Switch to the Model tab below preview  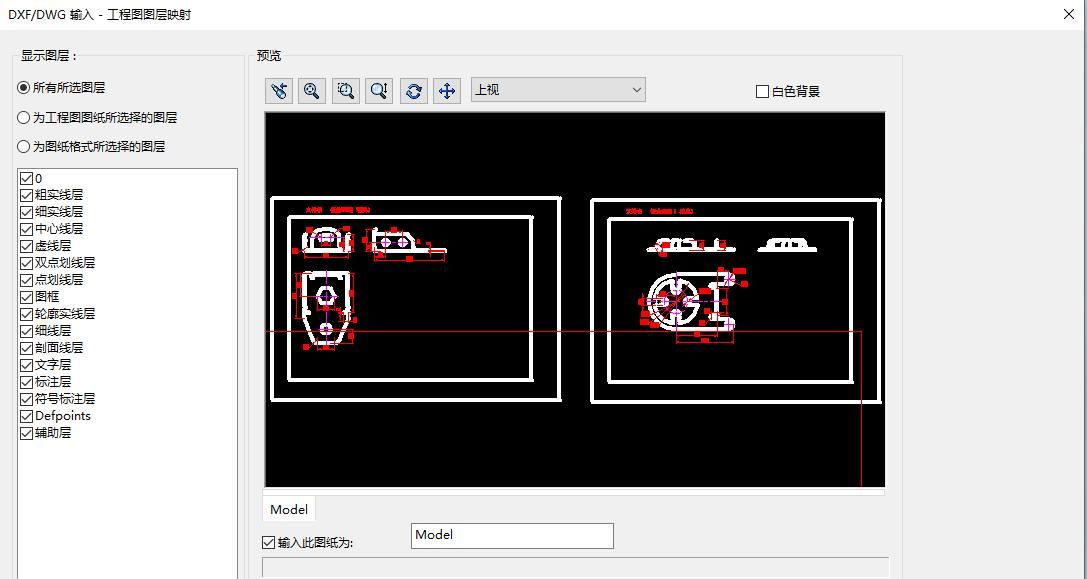tap(289, 510)
